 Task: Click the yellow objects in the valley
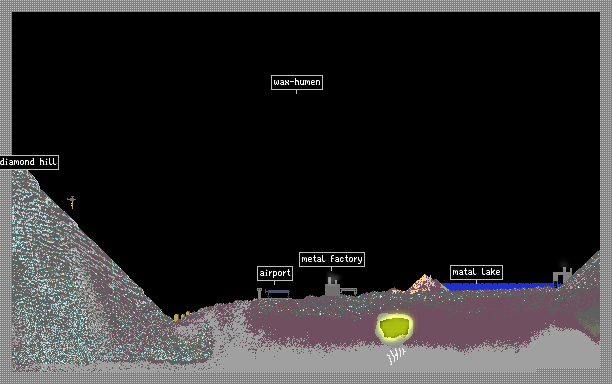click(181, 316)
